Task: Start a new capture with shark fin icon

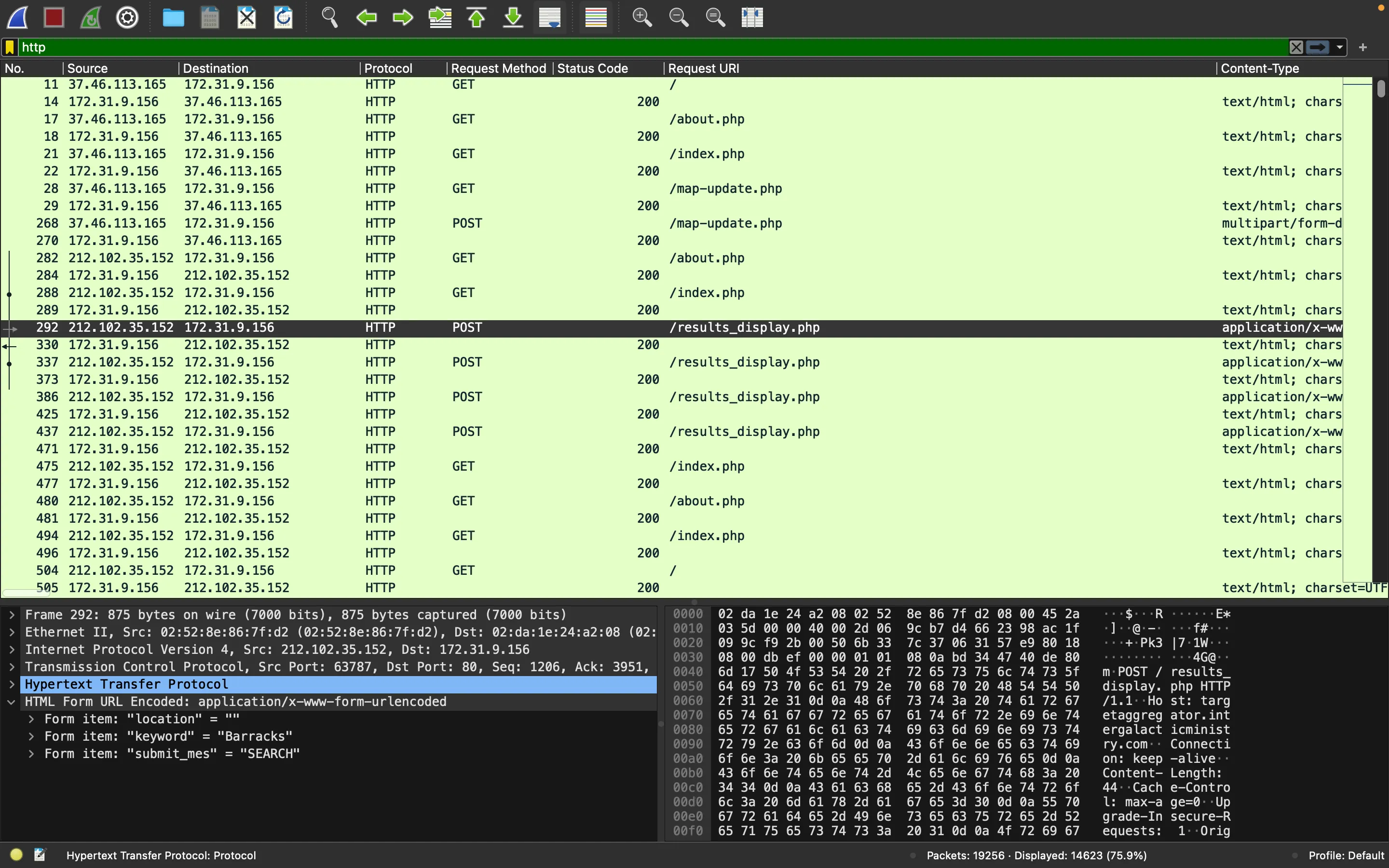Action: pos(18,17)
